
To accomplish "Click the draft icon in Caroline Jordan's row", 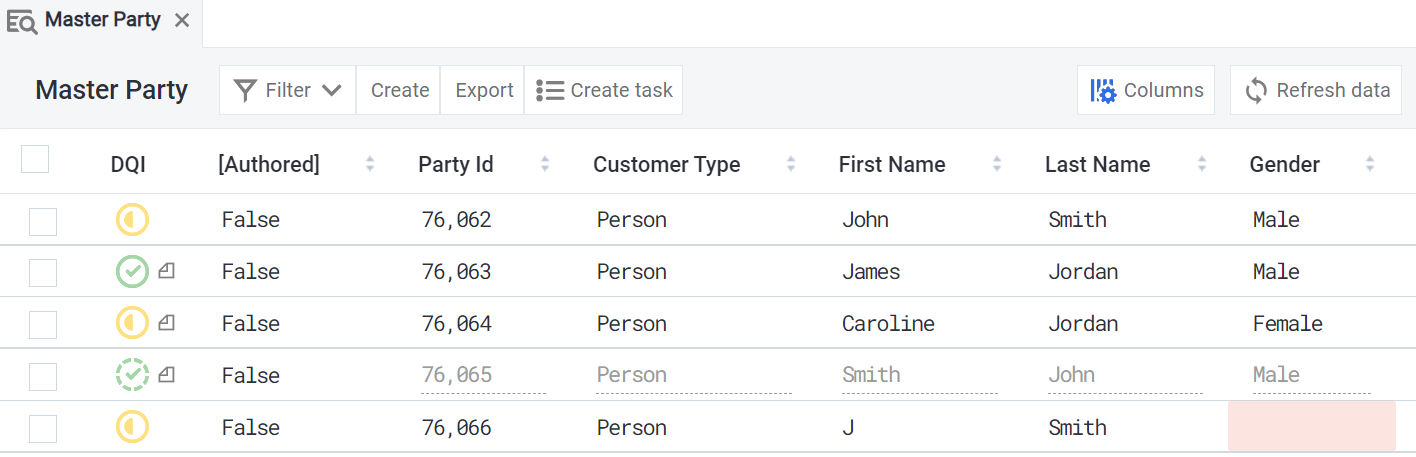I will click(x=167, y=323).
